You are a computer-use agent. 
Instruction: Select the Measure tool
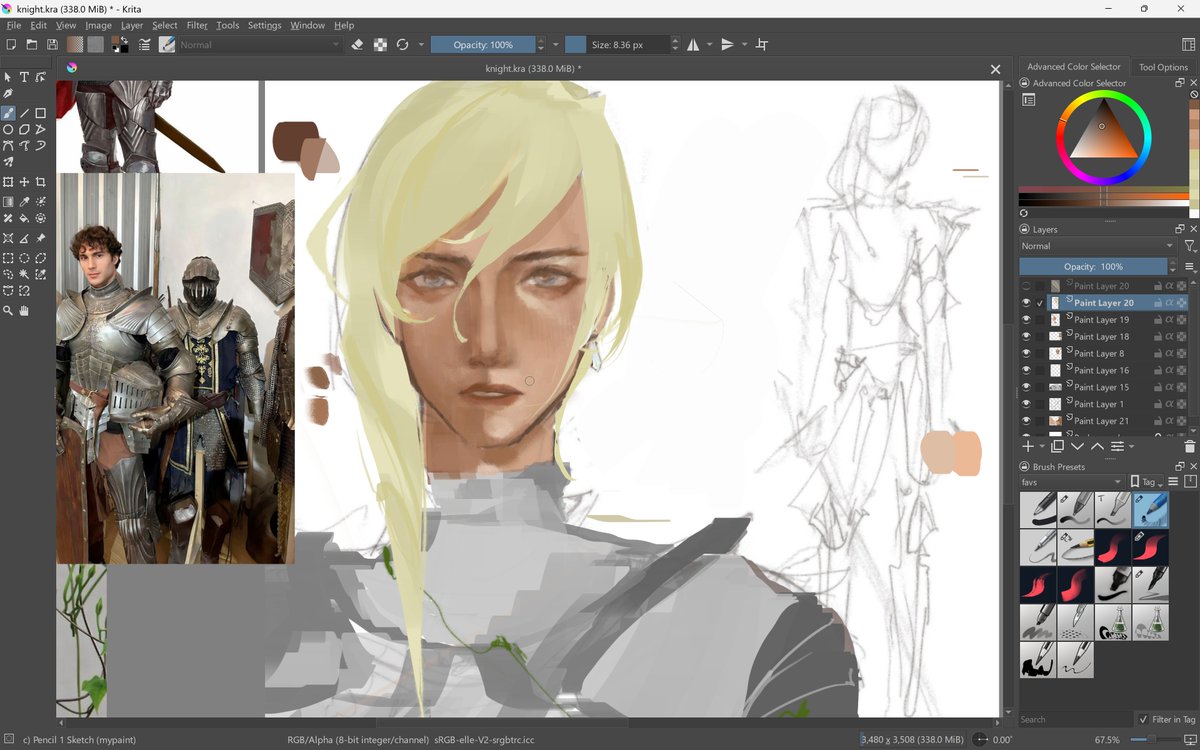tap(24, 238)
